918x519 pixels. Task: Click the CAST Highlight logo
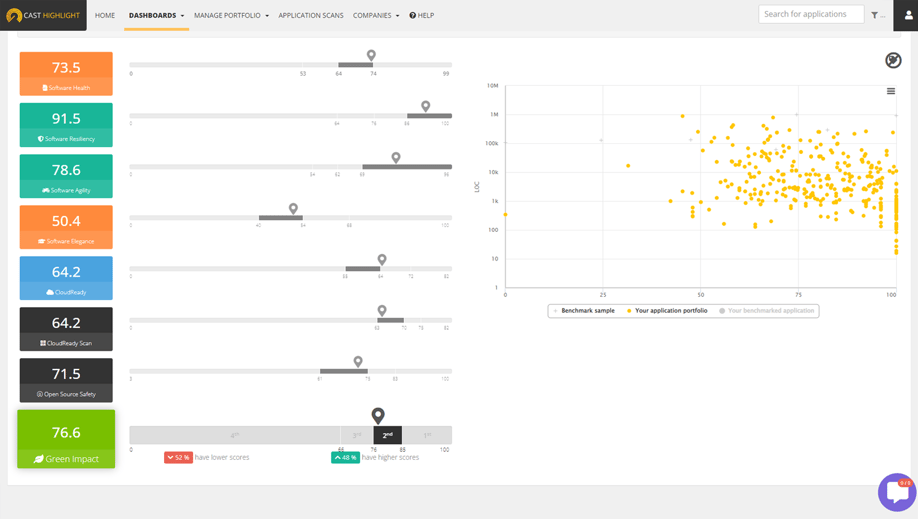coord(43,15)
